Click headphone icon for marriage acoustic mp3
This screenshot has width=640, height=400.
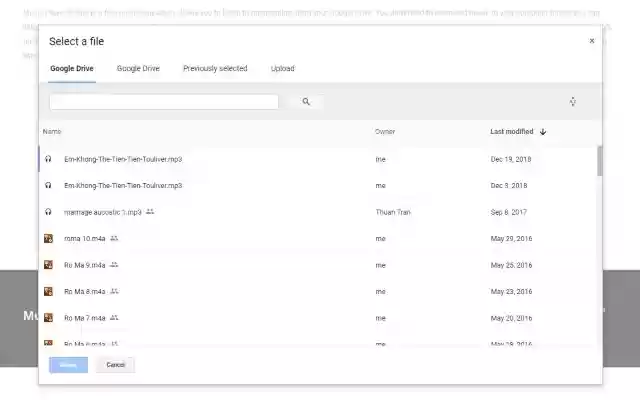pos(48,212)
